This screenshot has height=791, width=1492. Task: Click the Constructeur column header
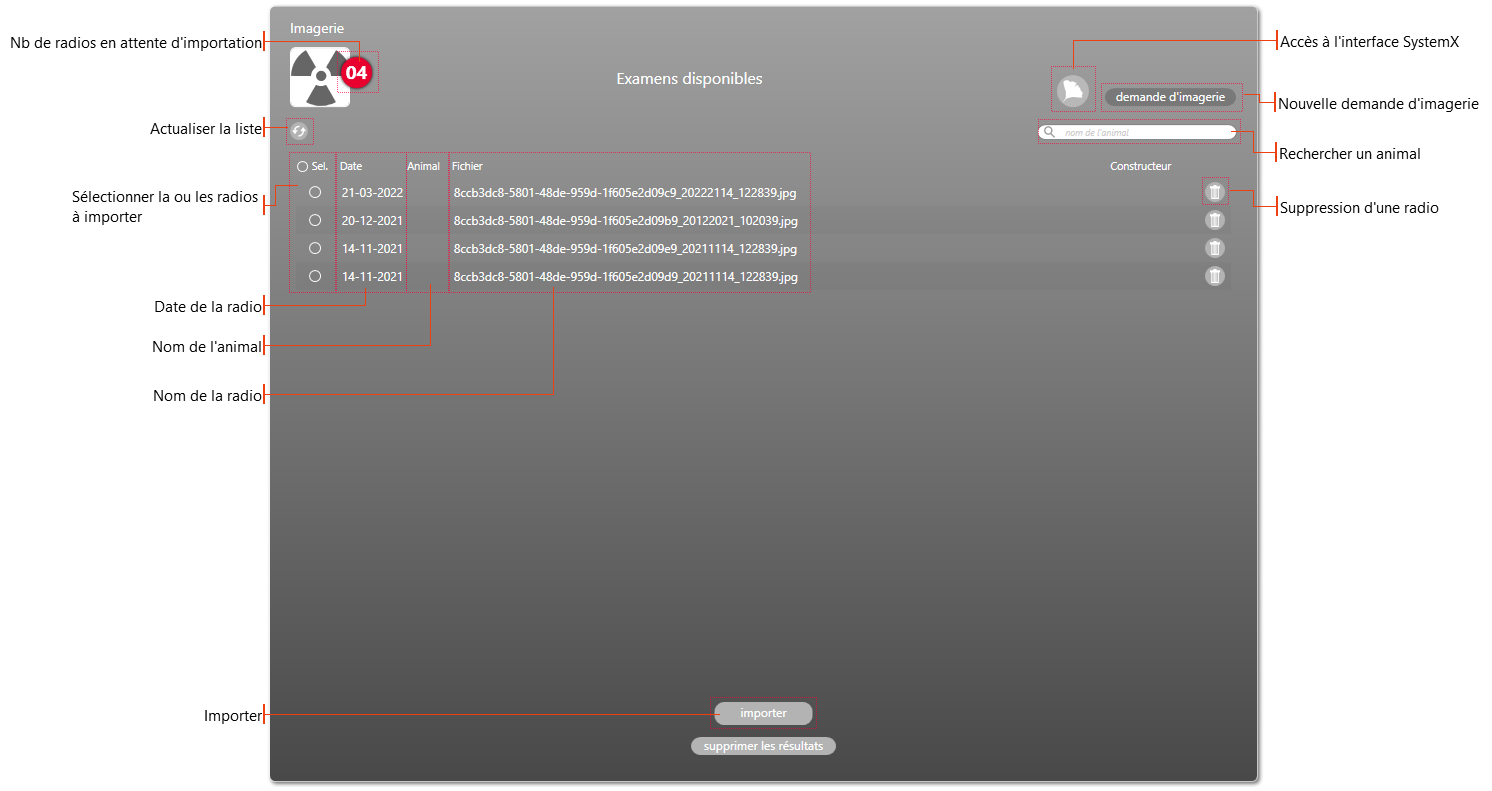point(1140,166)
